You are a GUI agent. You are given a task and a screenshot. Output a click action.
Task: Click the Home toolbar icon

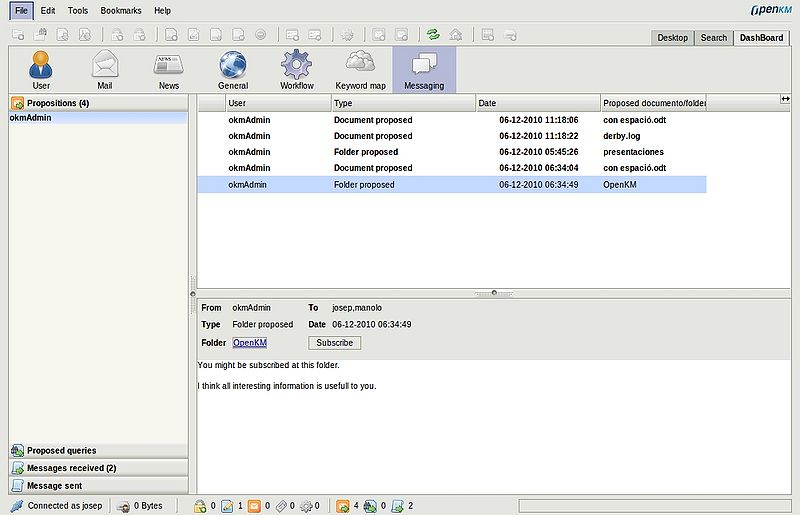tap(456, 35)
